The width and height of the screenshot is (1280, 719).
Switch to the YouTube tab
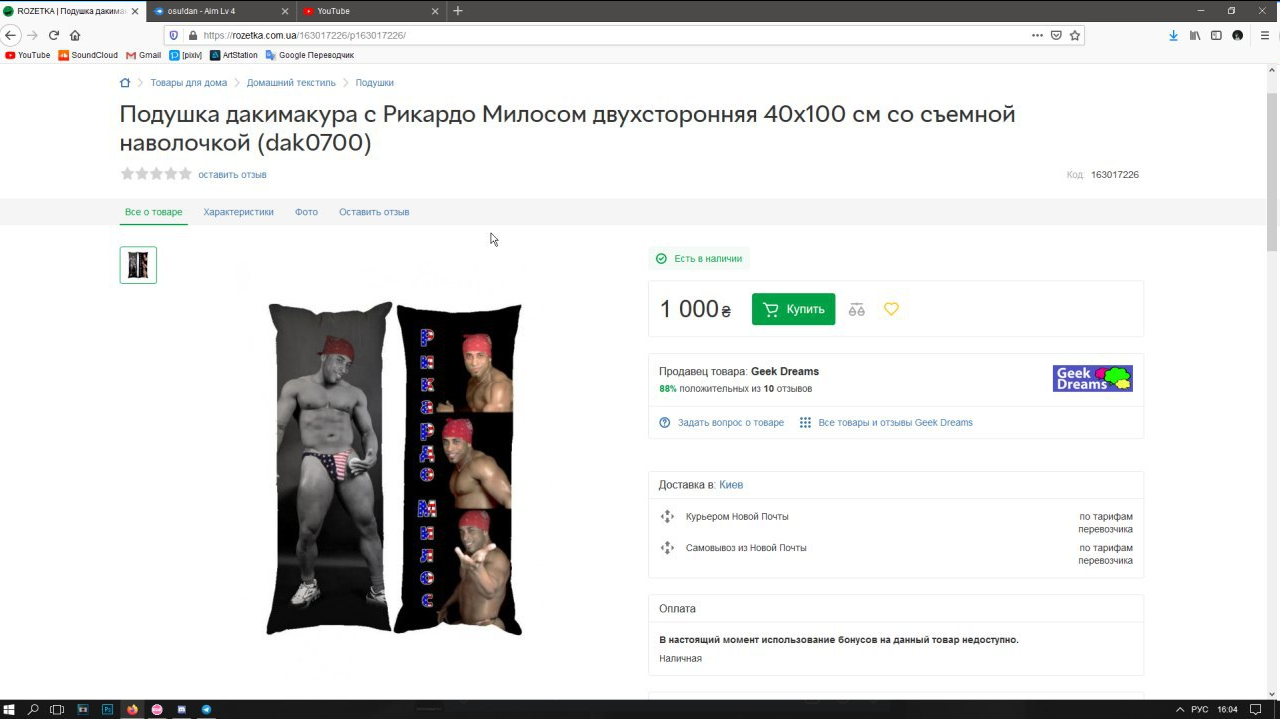(372, 11)
